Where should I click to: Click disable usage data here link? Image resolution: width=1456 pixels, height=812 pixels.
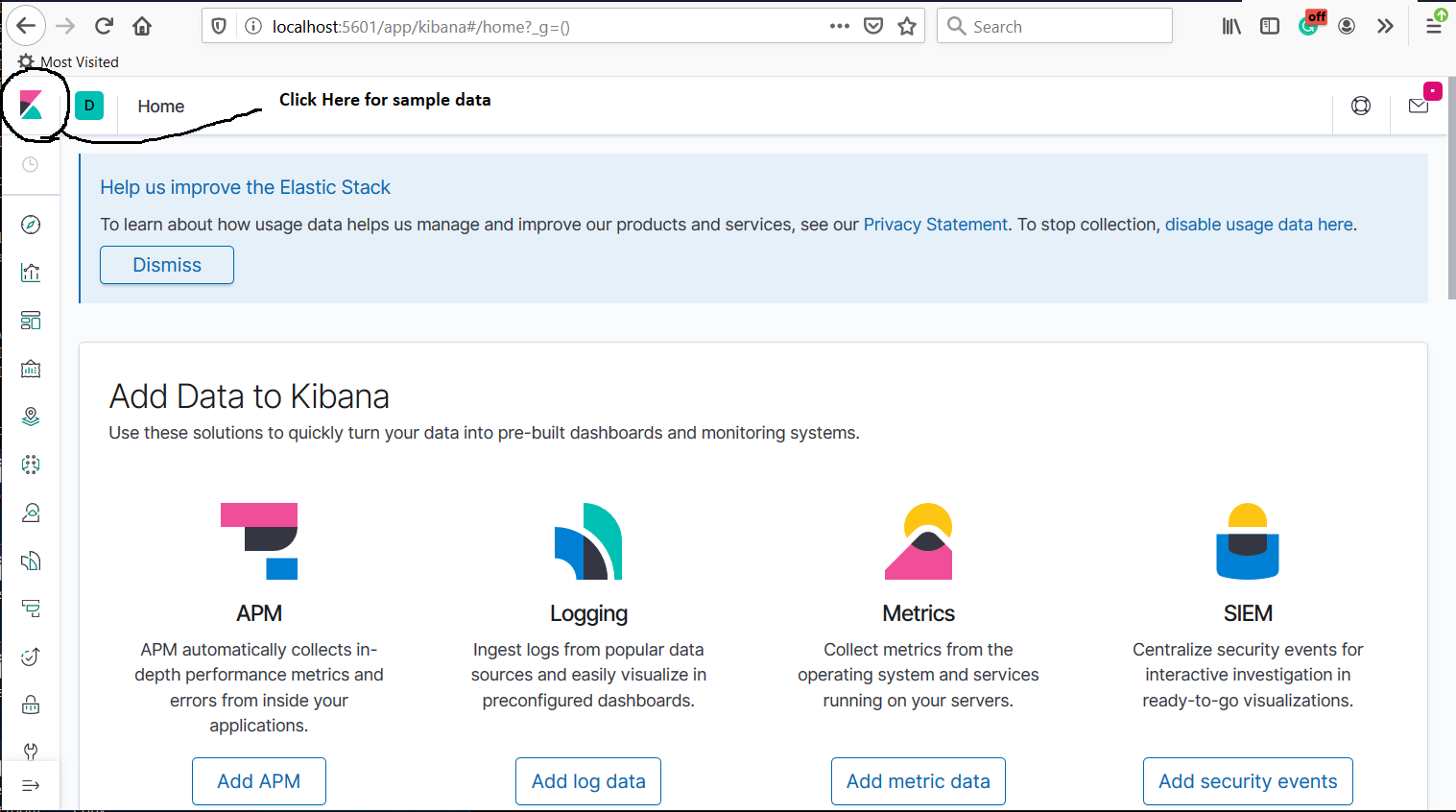tap(1259, 225)
